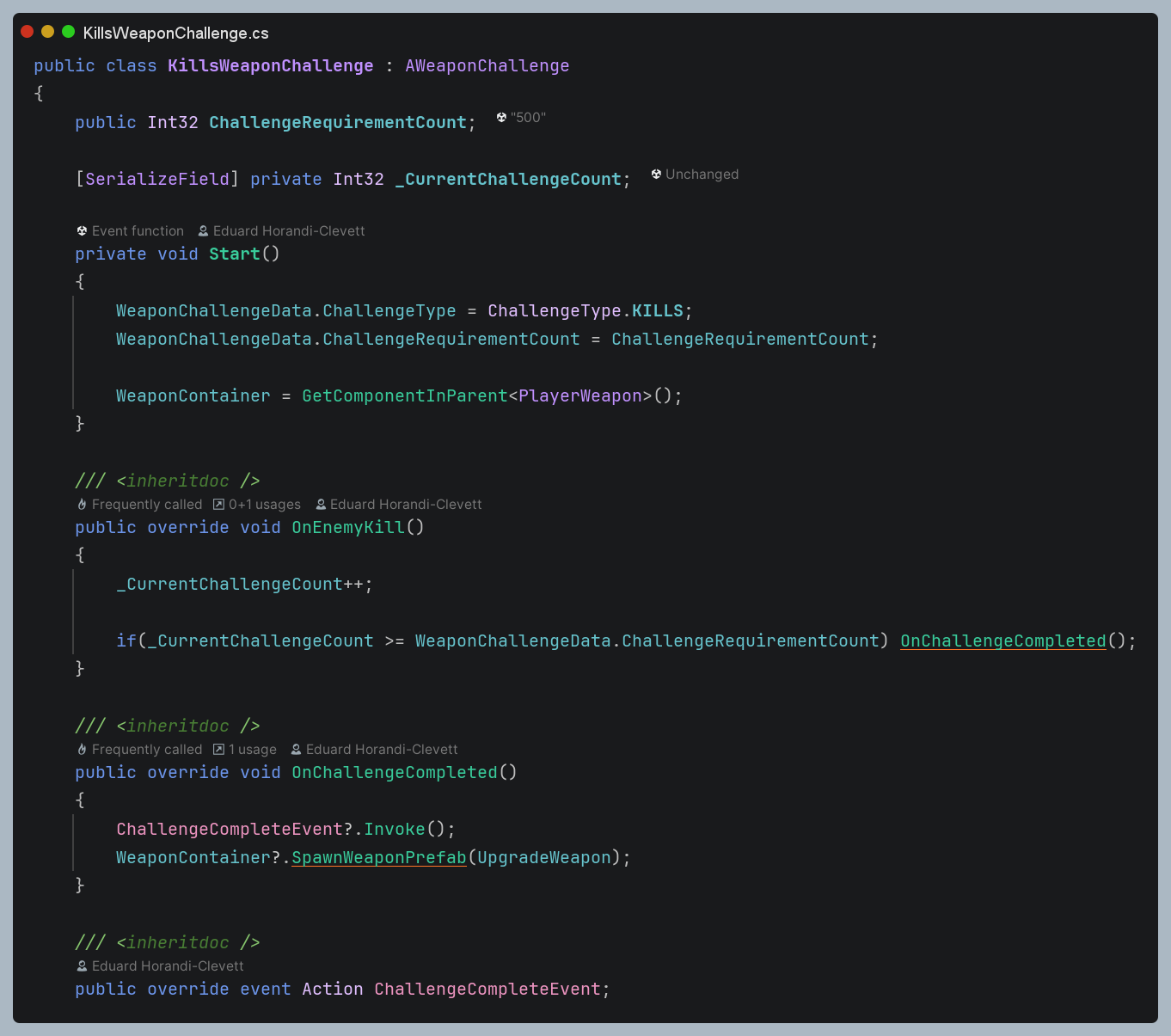Click the Unity icon before Event function
1171x1036 pixels.
pos(82,231)
